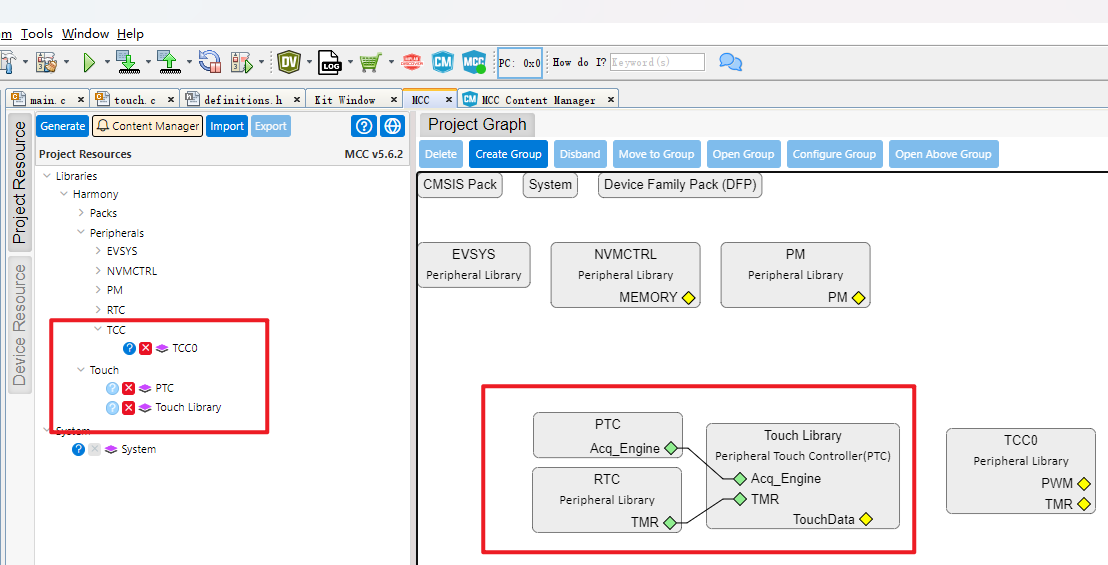Expand the Packs tree node
Viewport: 1108px width, 565px height.
(81, 213)
